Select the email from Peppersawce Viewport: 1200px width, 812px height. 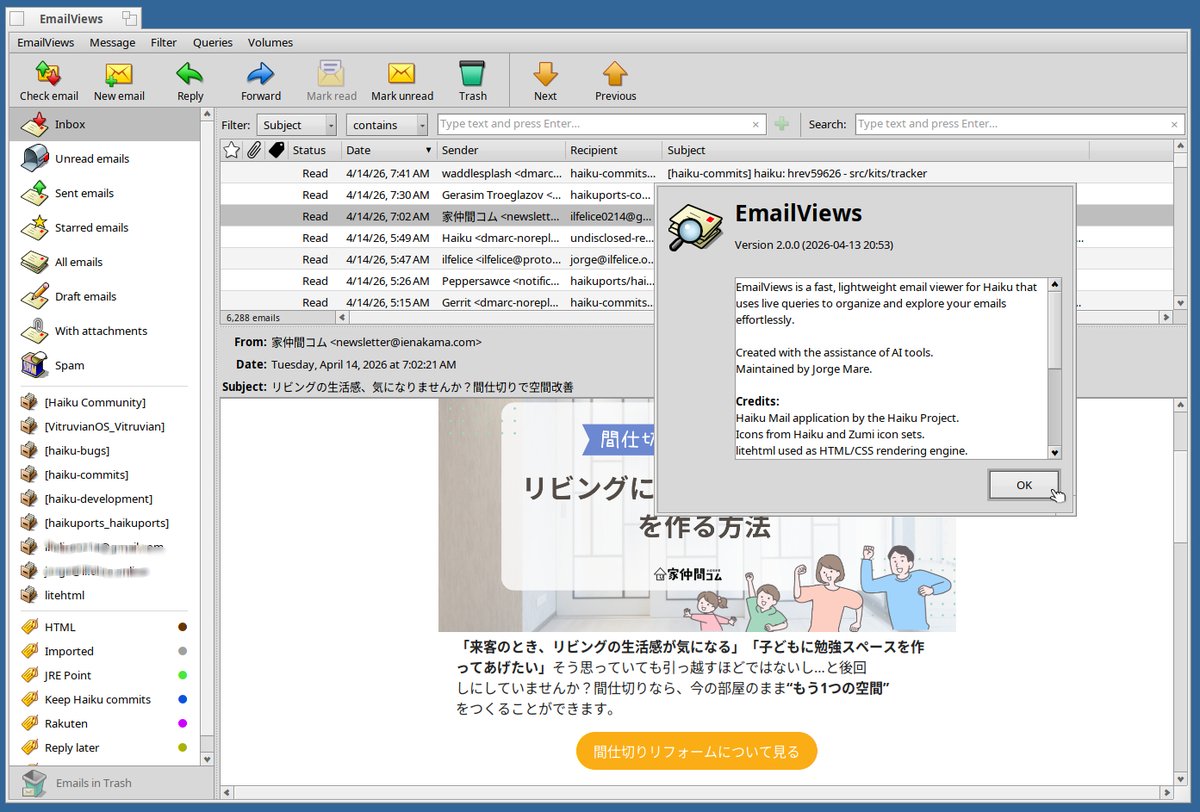437,281
